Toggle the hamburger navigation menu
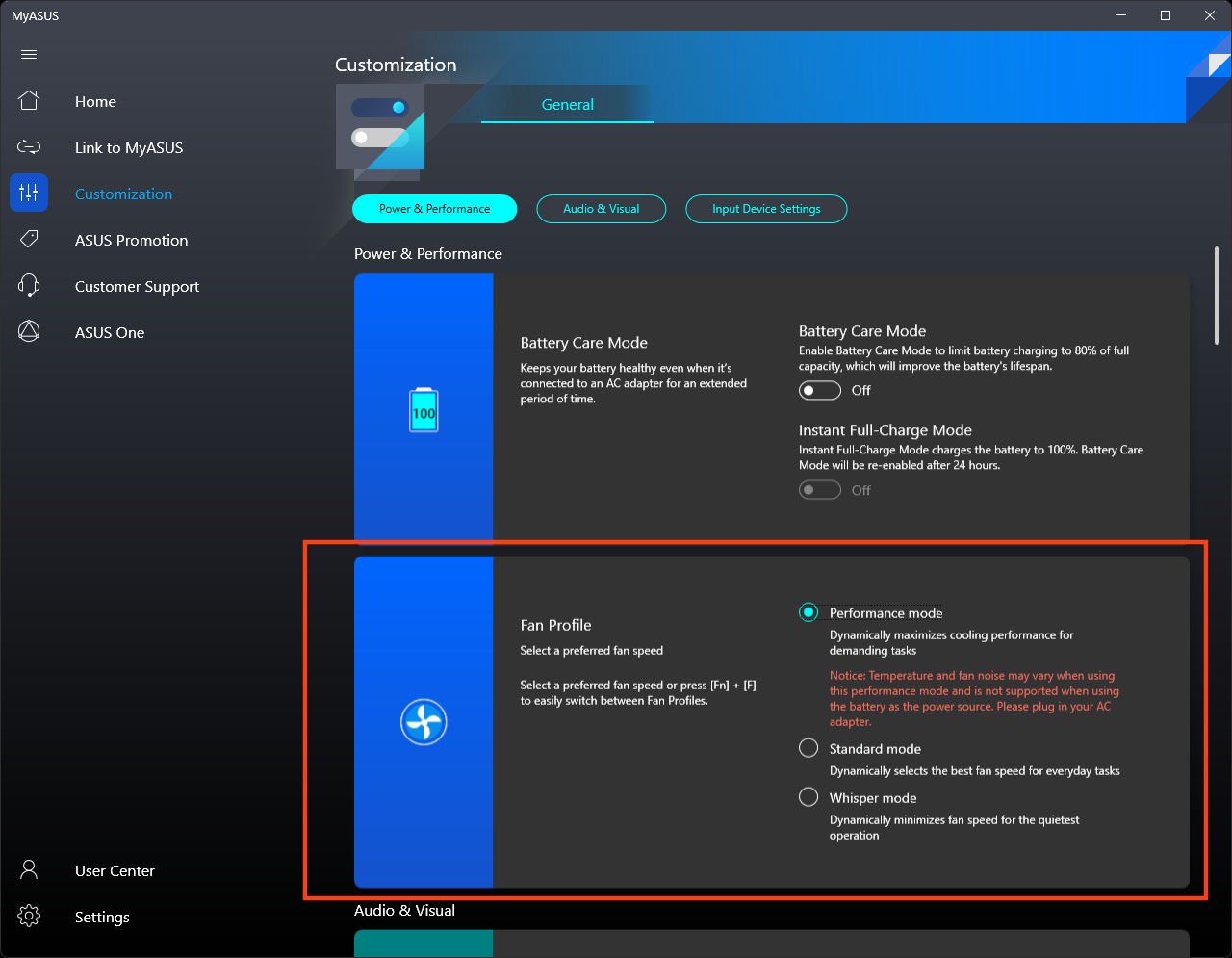The image size is (1232, 958). point(29,55)
